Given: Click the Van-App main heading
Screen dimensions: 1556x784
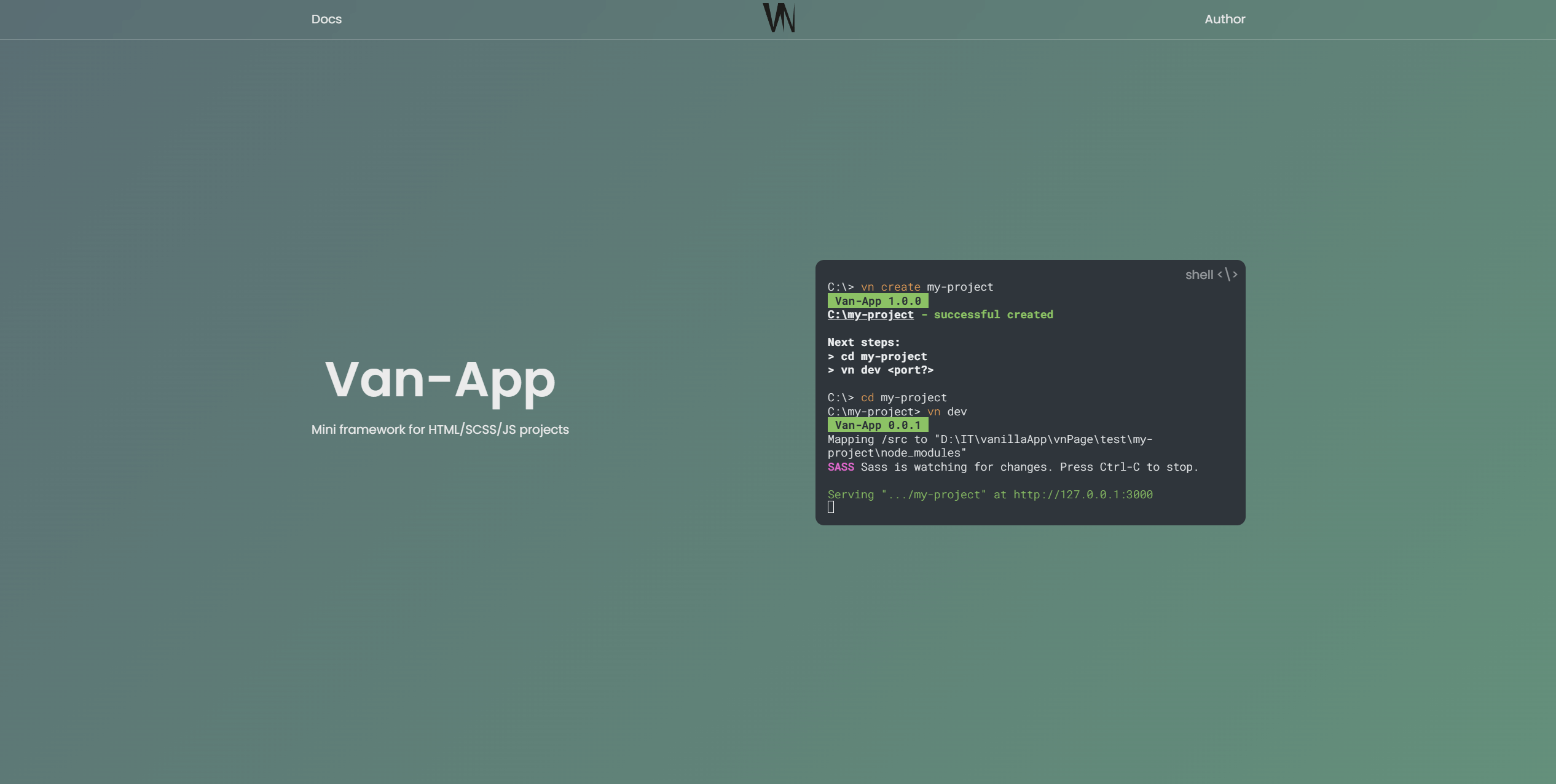Looking at the screenshot, I should pos(440,380).
